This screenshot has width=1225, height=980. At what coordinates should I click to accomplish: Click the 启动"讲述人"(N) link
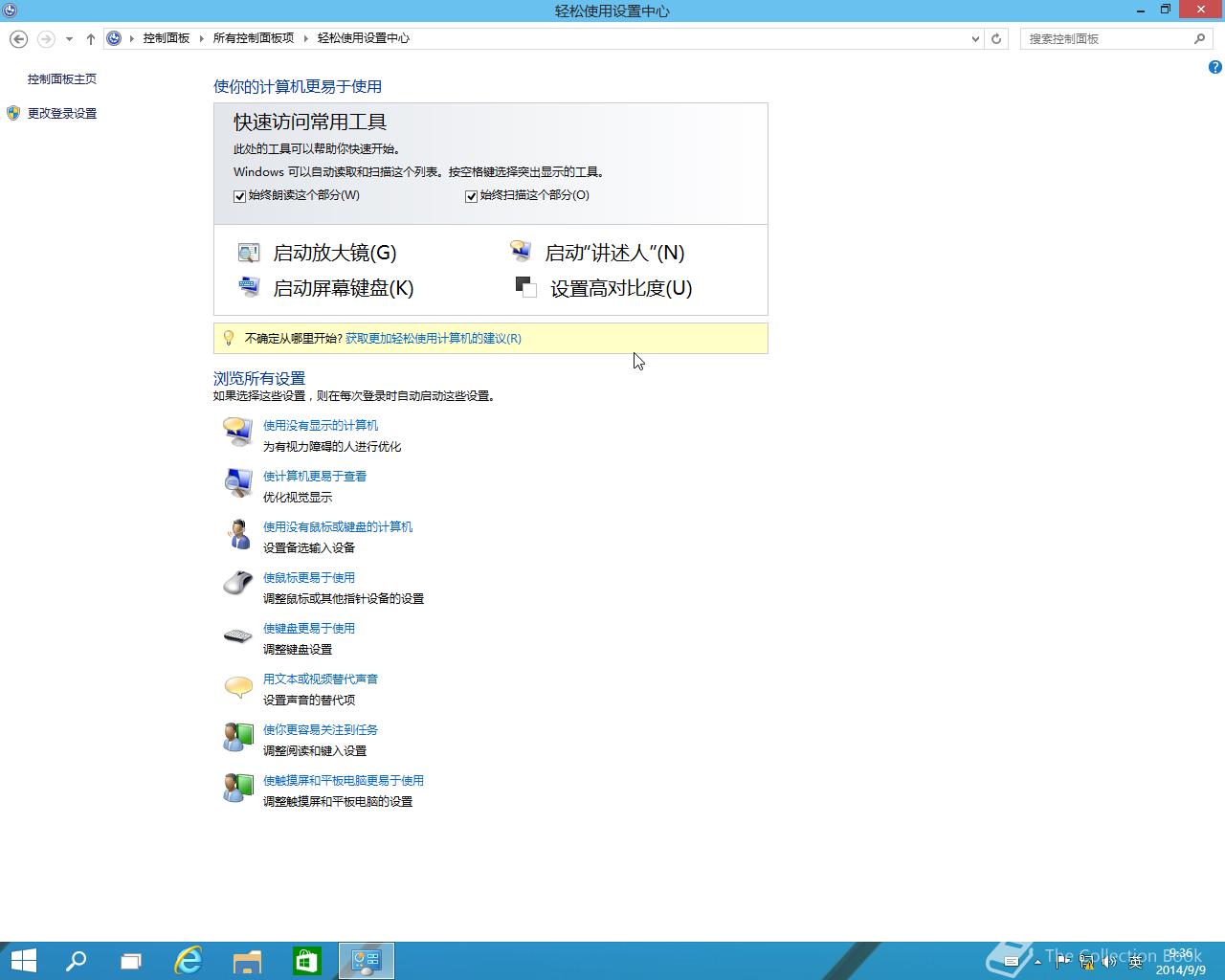click(x=615, y=253)
